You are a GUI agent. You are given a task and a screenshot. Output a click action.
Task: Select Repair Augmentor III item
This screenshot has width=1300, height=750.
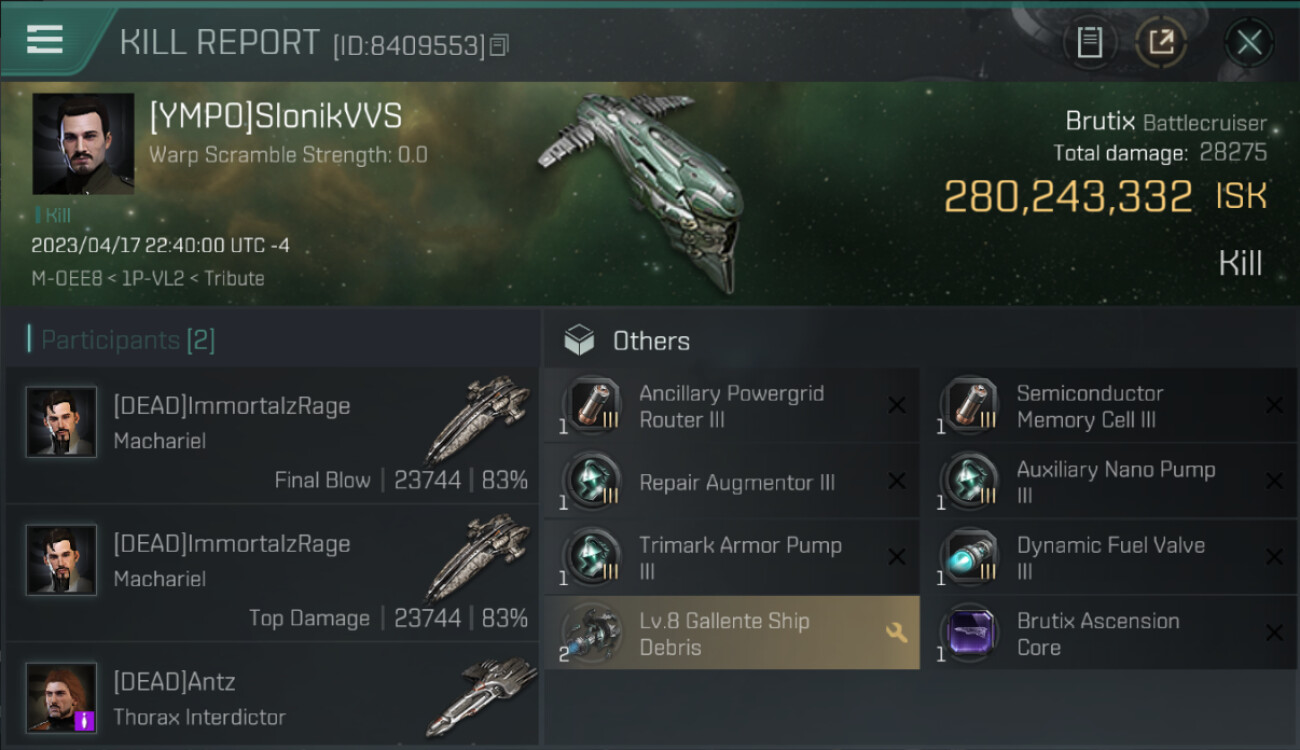(731, 482)
